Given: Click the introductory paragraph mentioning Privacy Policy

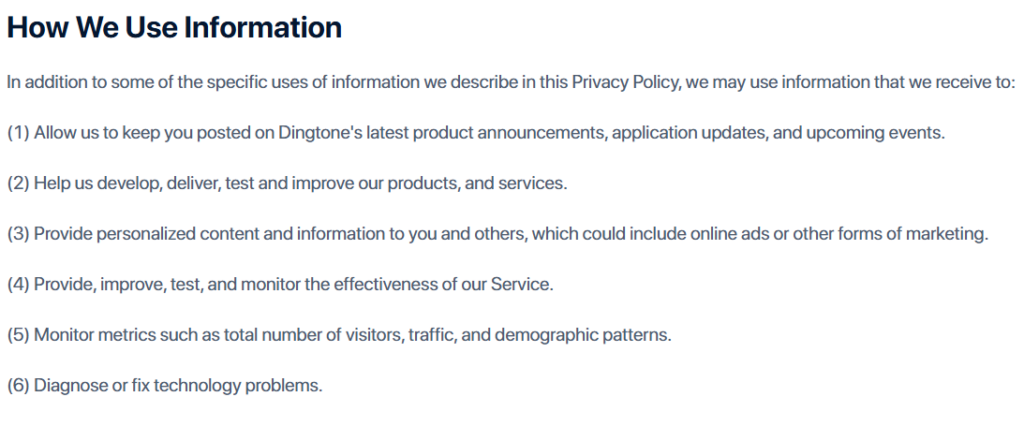Looking at the screenshot, I should tap(510, 82).
